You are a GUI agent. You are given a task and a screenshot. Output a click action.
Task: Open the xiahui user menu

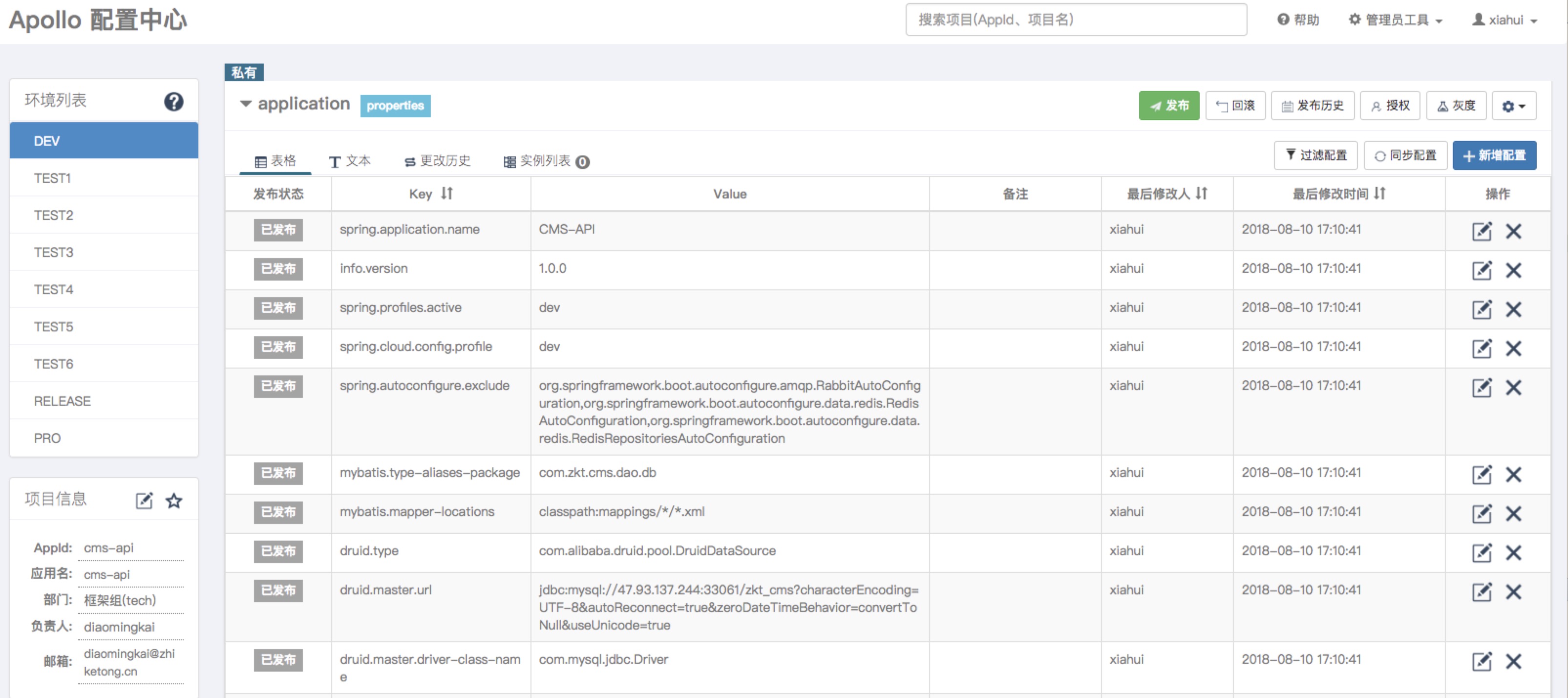click(1504, 20)
